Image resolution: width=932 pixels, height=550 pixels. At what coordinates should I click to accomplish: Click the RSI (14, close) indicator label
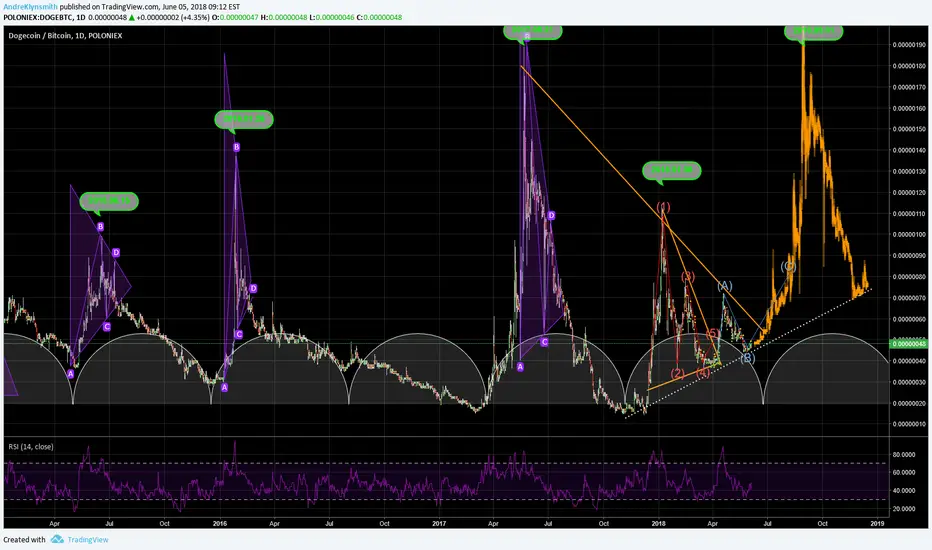click(31, 447)
